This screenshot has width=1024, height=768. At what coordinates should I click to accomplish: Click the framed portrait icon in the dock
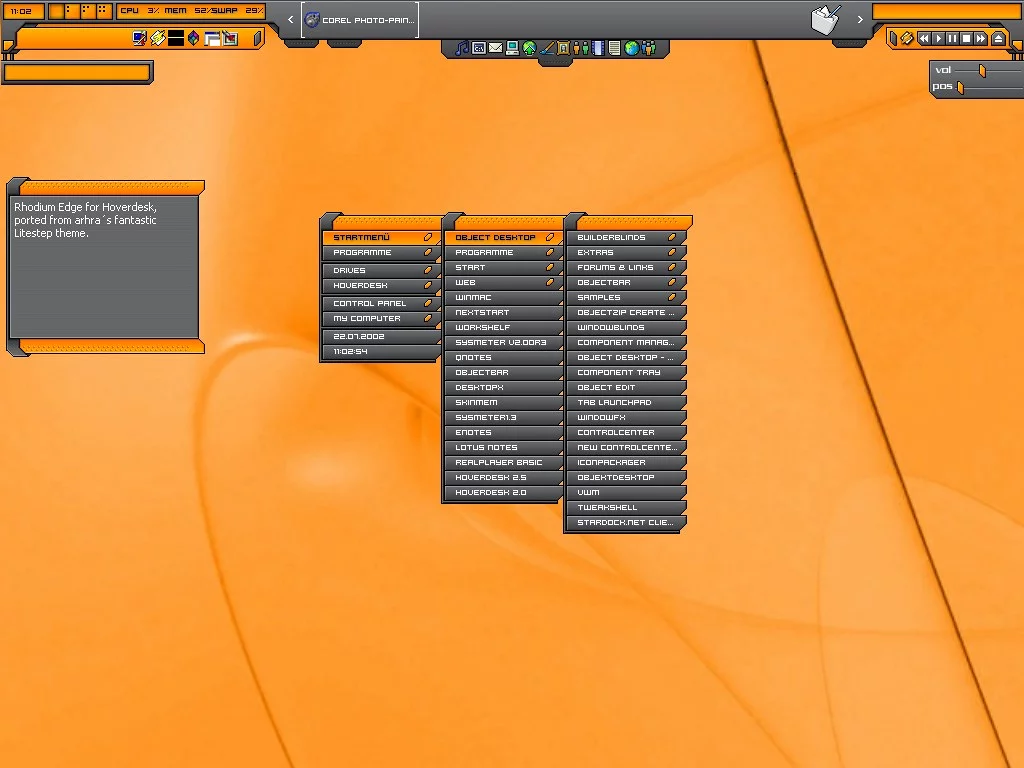[x=563, y=48]
